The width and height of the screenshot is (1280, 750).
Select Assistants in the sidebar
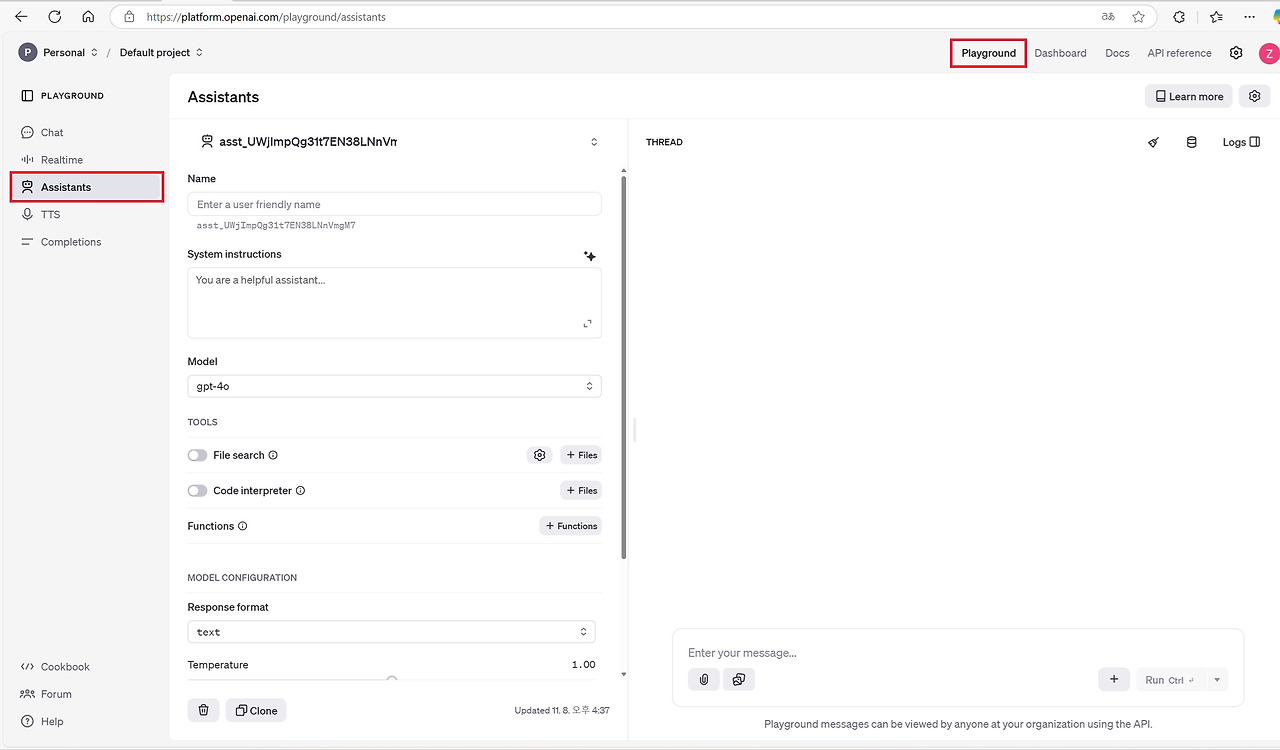(x=87, y=187)
